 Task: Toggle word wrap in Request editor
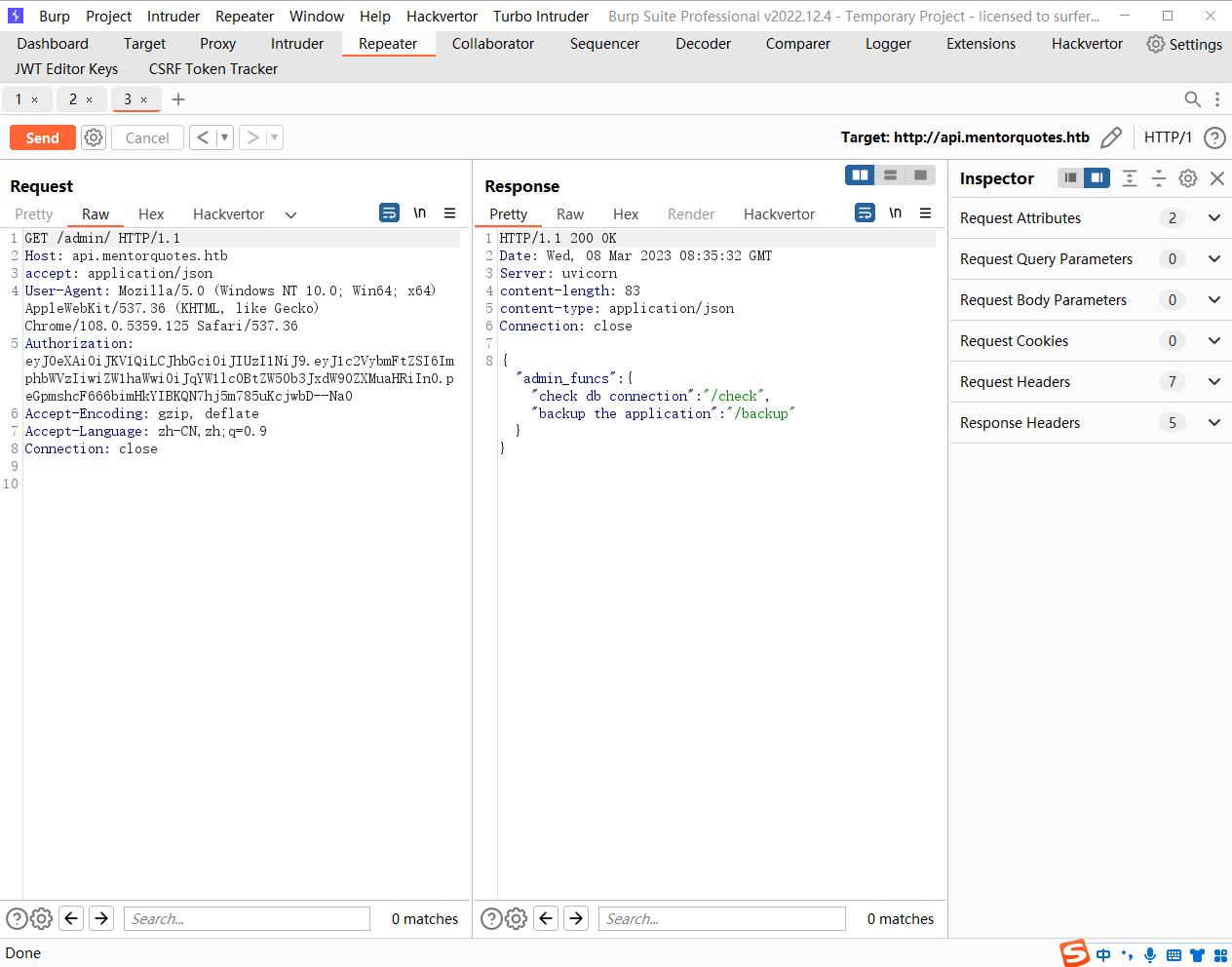click(389, 213)
